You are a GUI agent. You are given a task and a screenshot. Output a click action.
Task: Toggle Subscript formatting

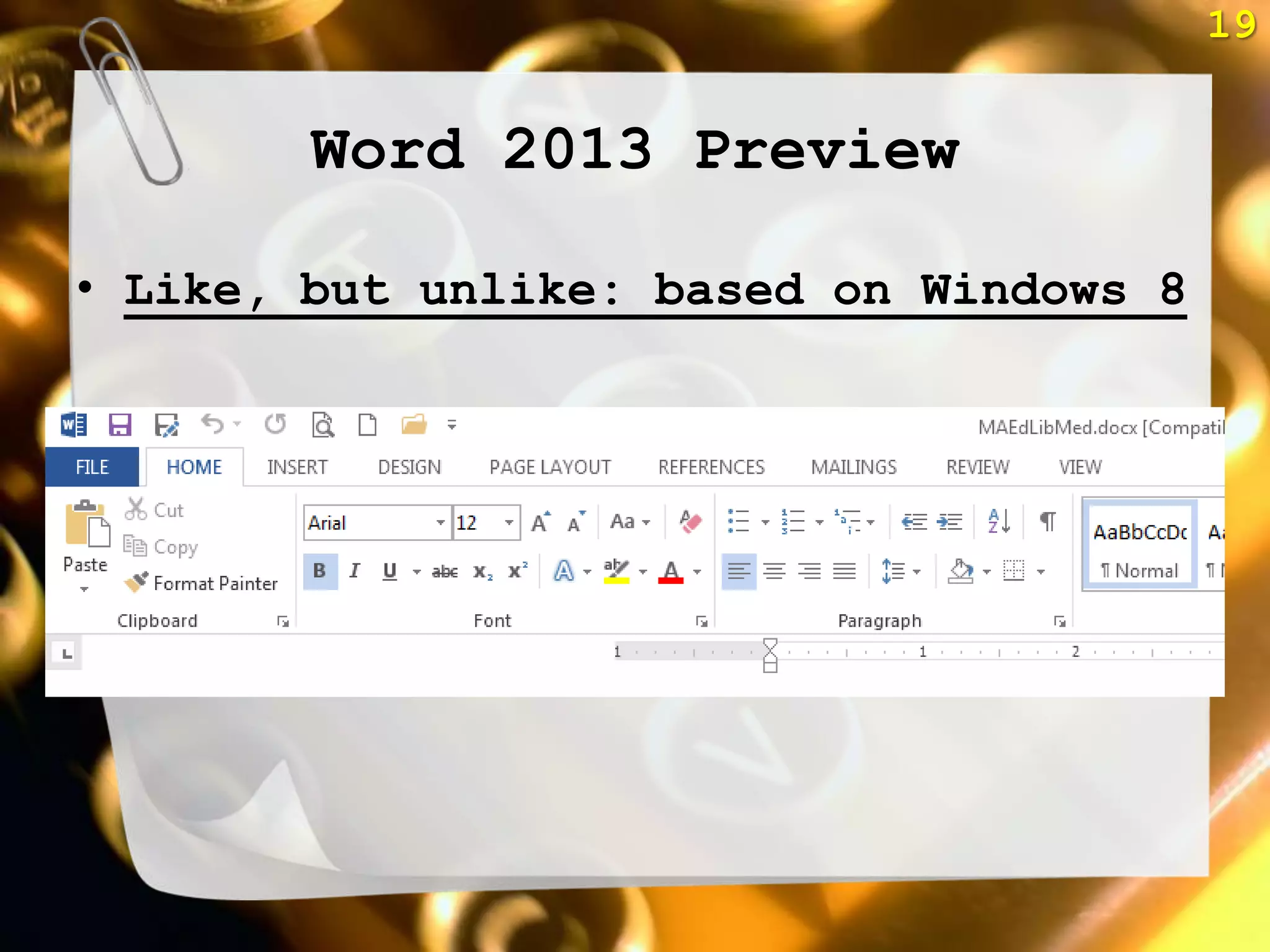(482, 571)
